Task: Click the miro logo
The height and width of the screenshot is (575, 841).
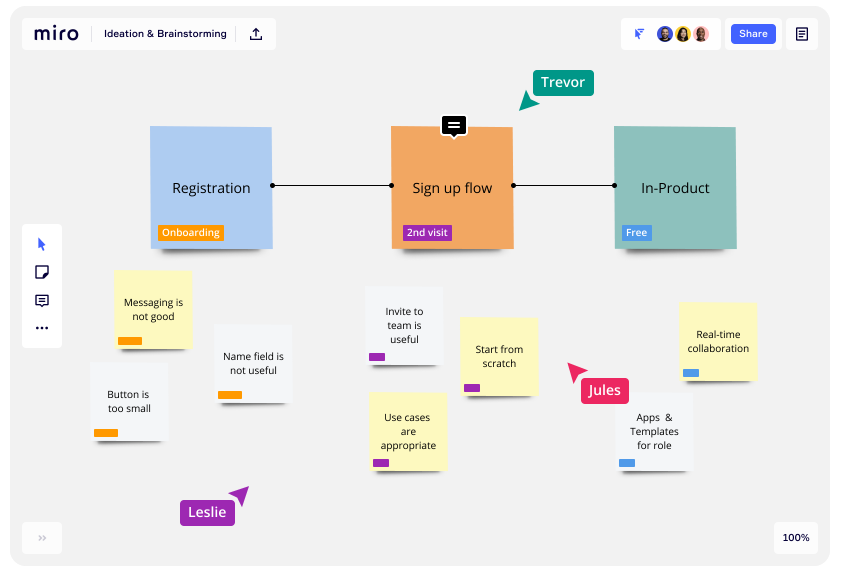Action: 56,34
